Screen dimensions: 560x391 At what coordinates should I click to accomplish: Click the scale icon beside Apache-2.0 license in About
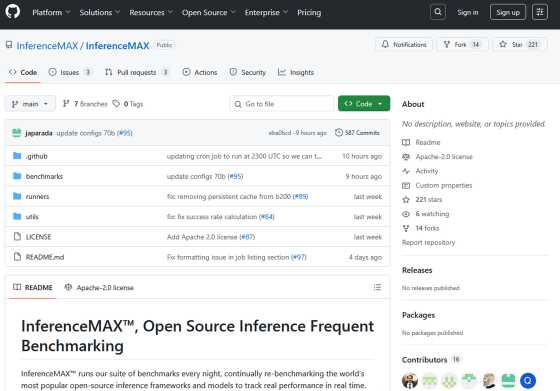click(406, 156)
